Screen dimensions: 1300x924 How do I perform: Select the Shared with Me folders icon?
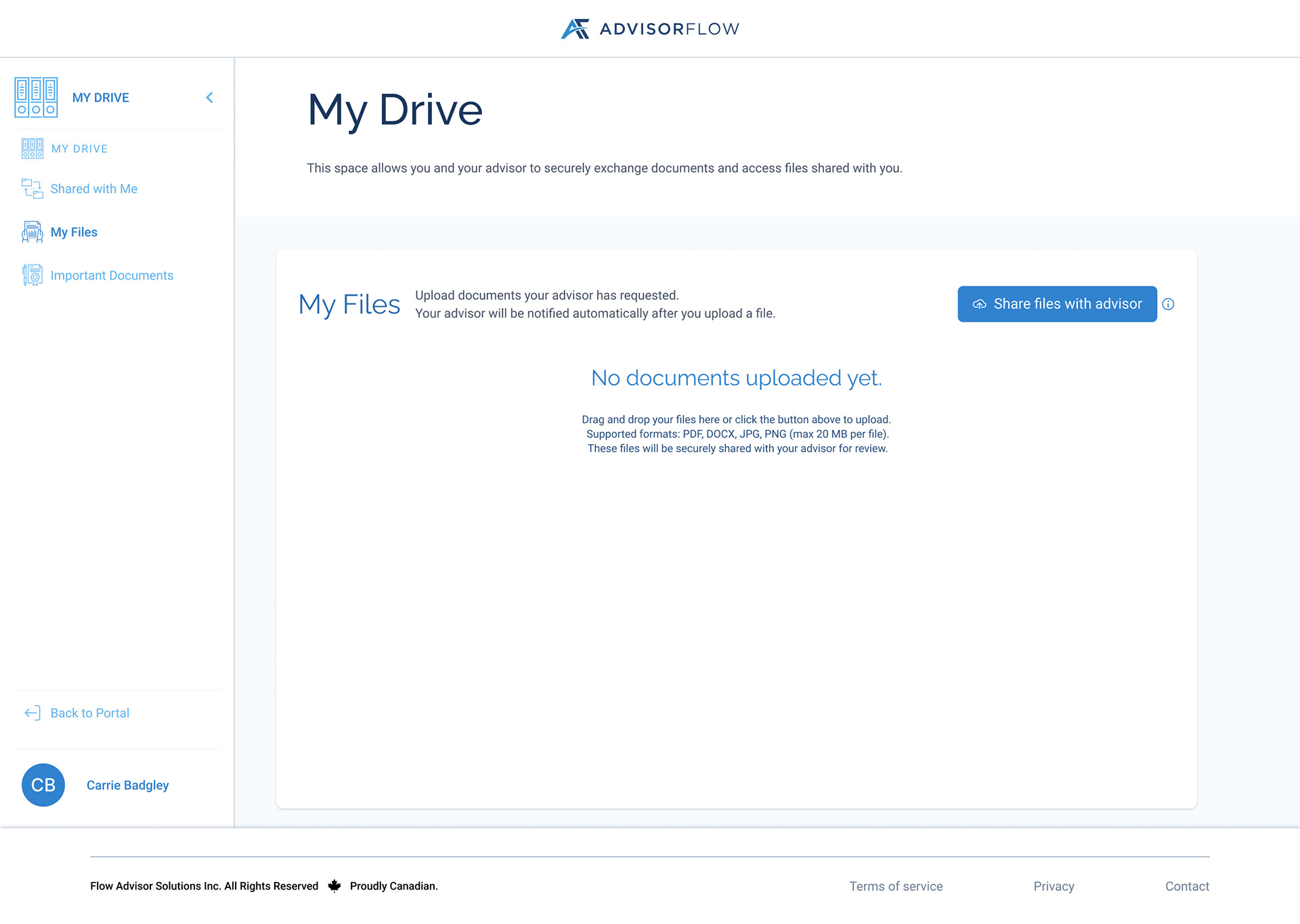tap(31, 188)
